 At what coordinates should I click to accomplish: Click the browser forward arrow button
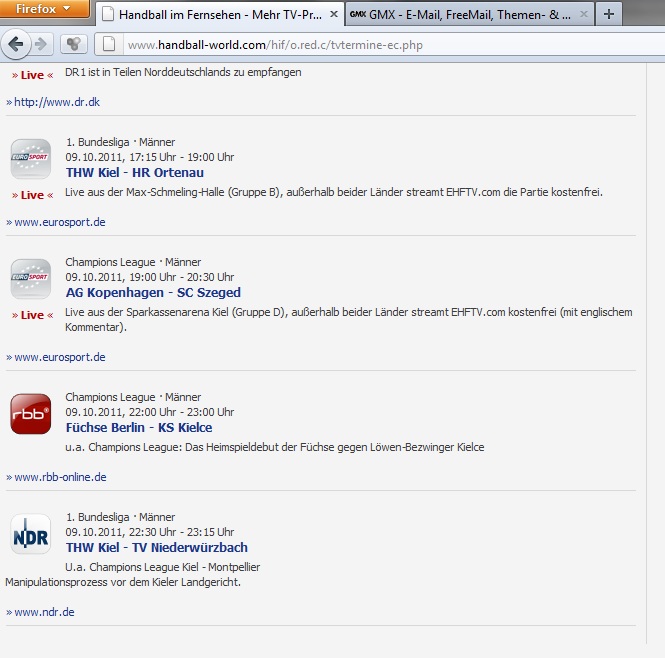(x=41, y=44)
